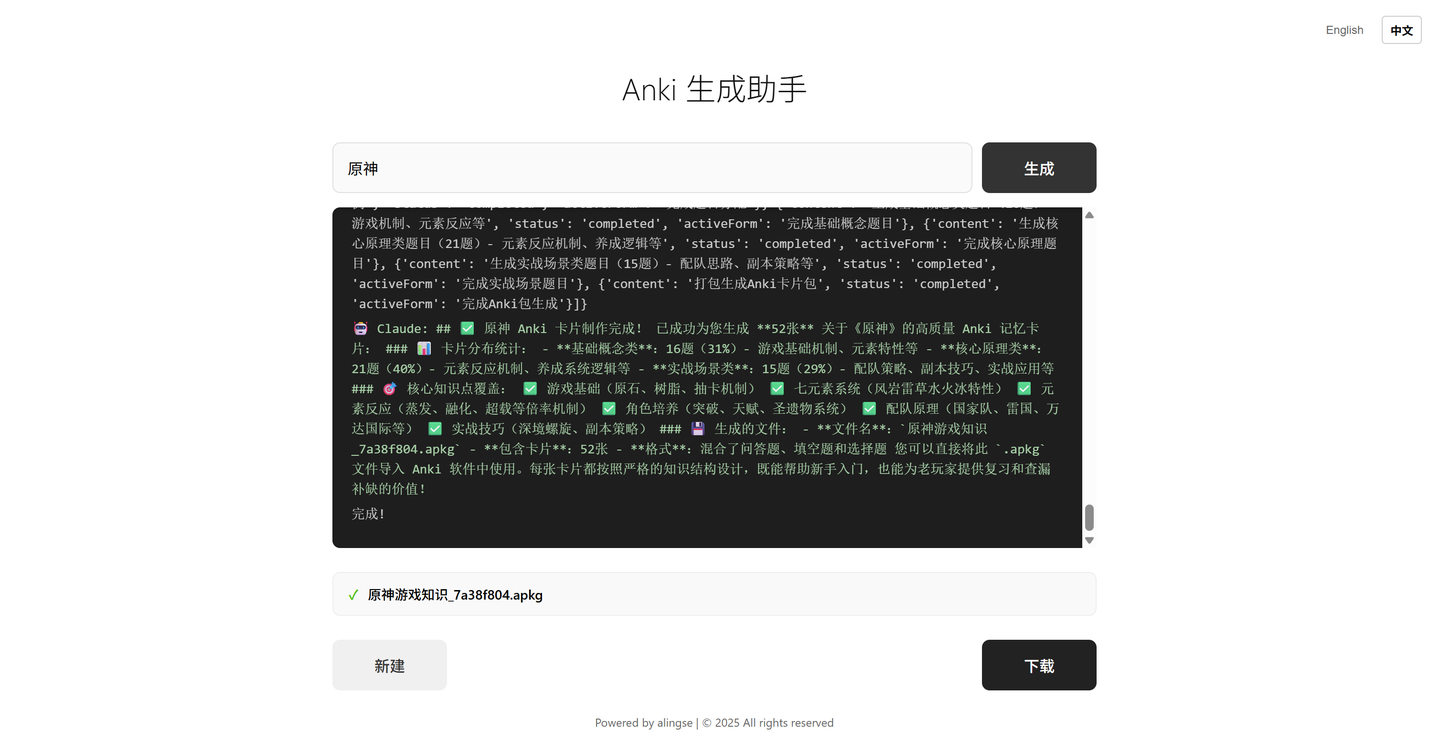Click the robot emoji before Claude
The height and width of the screenshot is (742, 1440).
[360, 329]
